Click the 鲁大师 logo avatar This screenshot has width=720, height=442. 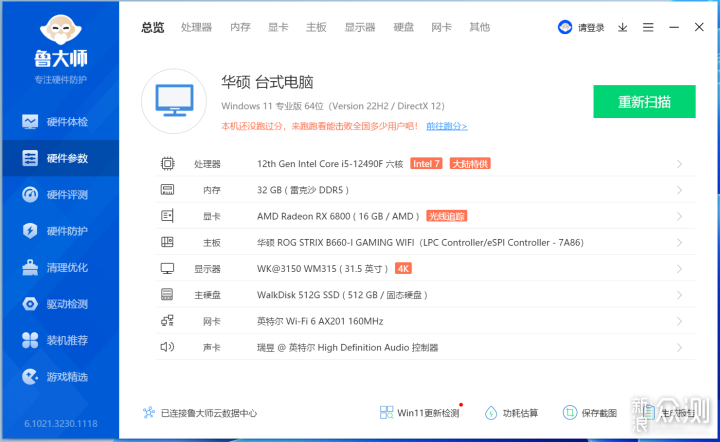[x=61, y=30]
